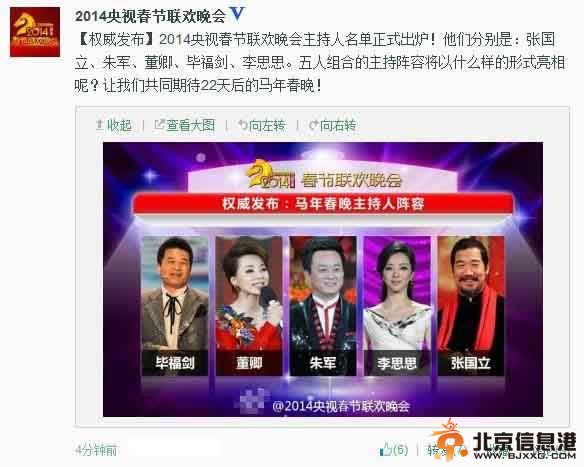
Task: Click the 4分钟前 timestamp link
Action: click(x=96, y=450)
